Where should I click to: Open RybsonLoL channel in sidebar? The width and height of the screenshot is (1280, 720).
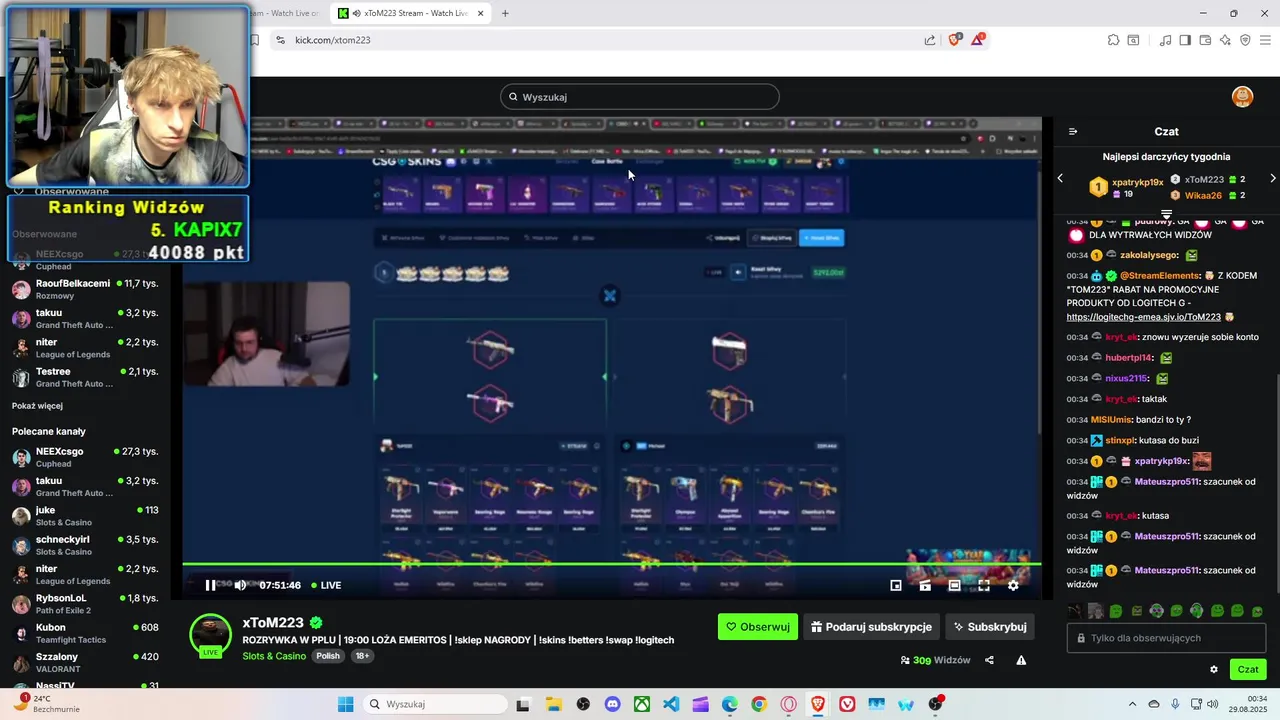(85, 604)
